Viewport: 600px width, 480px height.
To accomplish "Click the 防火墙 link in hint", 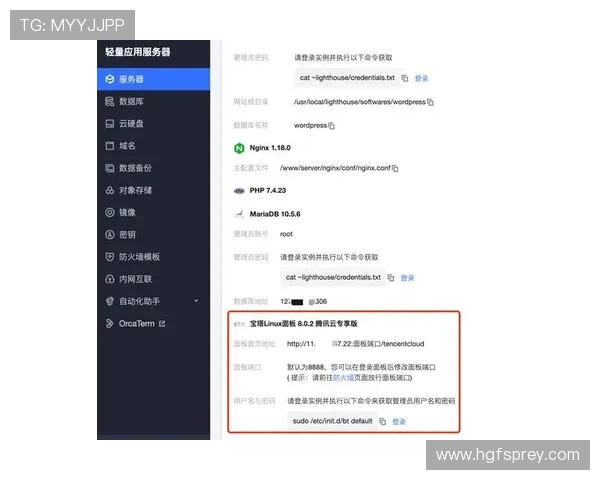I will coord(343,378).
